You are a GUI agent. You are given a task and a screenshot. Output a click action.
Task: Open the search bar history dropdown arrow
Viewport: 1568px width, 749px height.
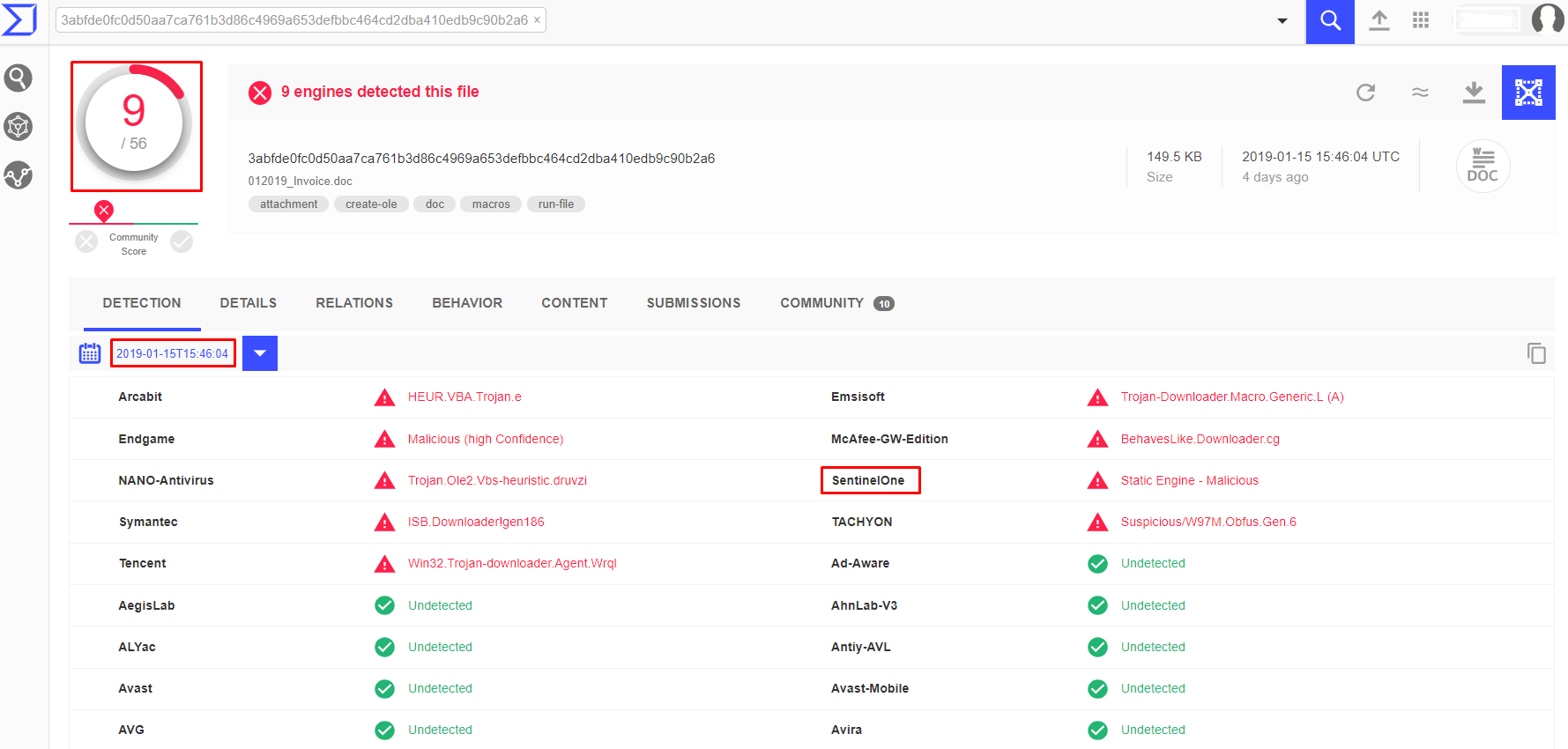click(1282, 21)
